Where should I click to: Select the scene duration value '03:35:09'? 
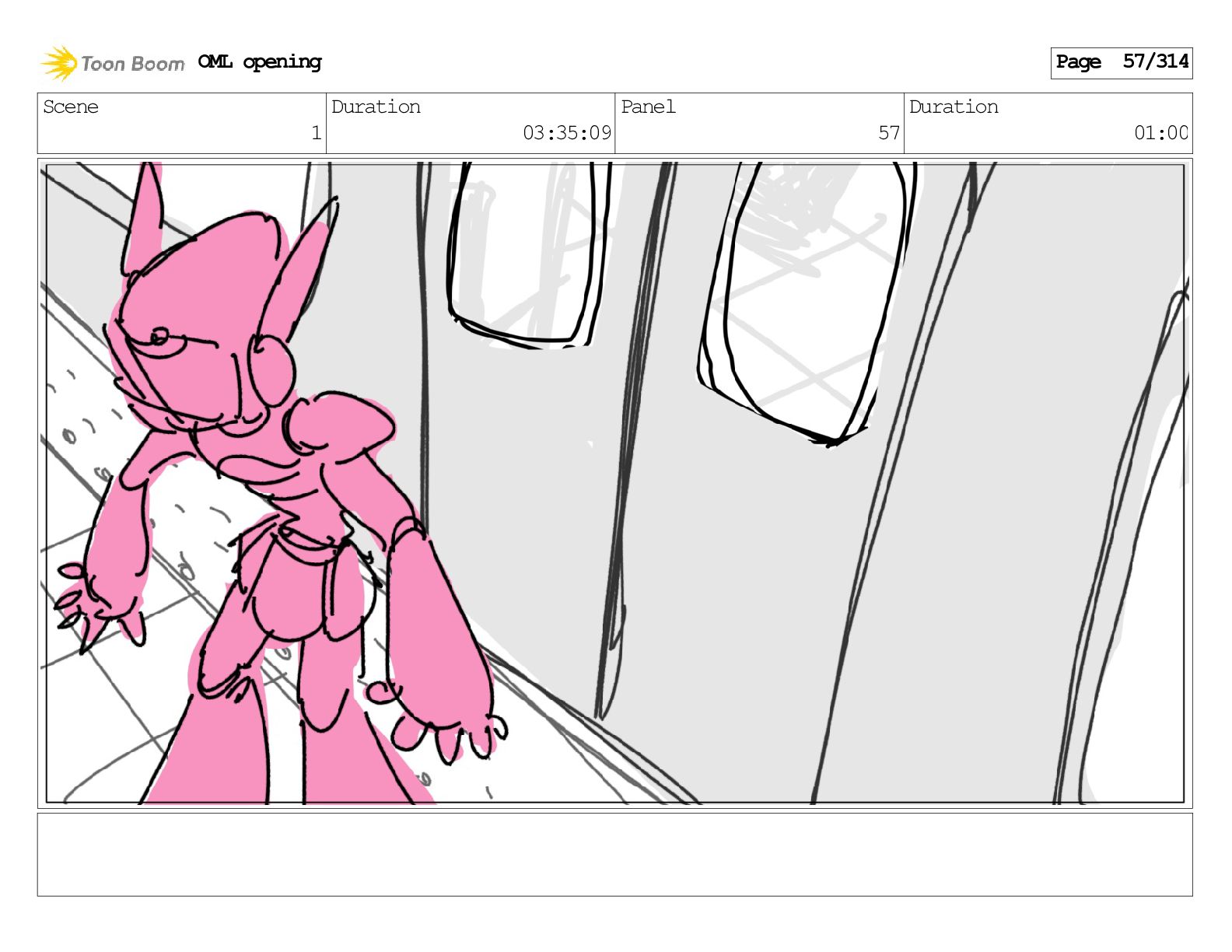point(567,133)
